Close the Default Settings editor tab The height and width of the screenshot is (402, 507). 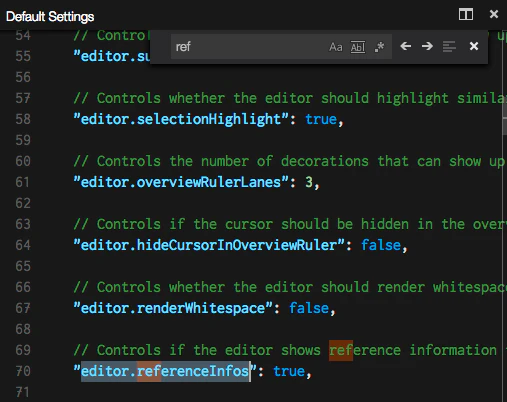coord(494,14)
